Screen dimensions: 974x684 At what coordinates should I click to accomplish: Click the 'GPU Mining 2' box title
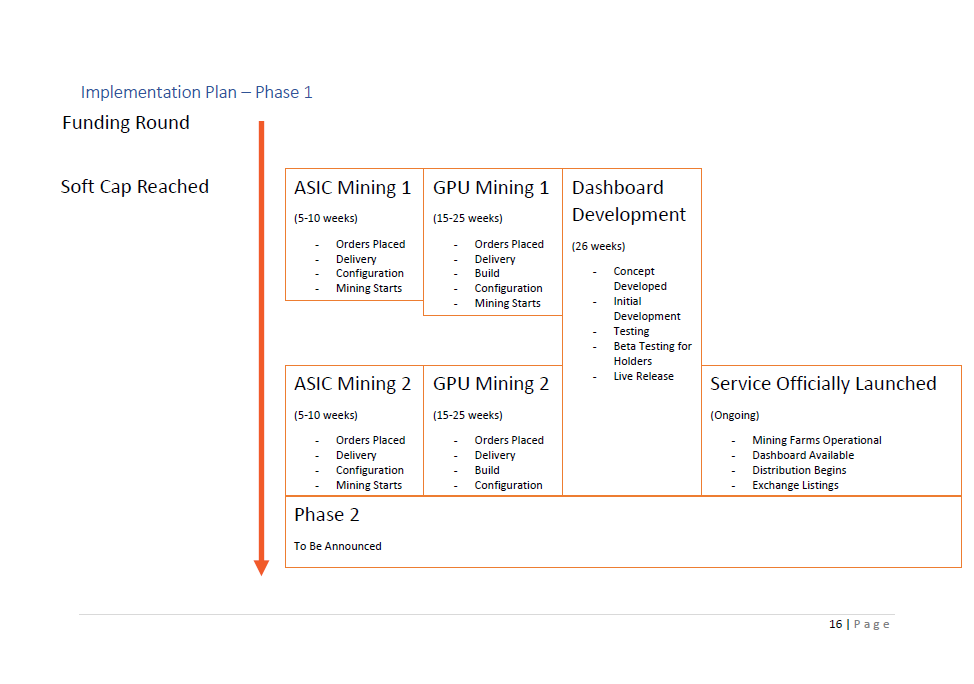(491, 384)
